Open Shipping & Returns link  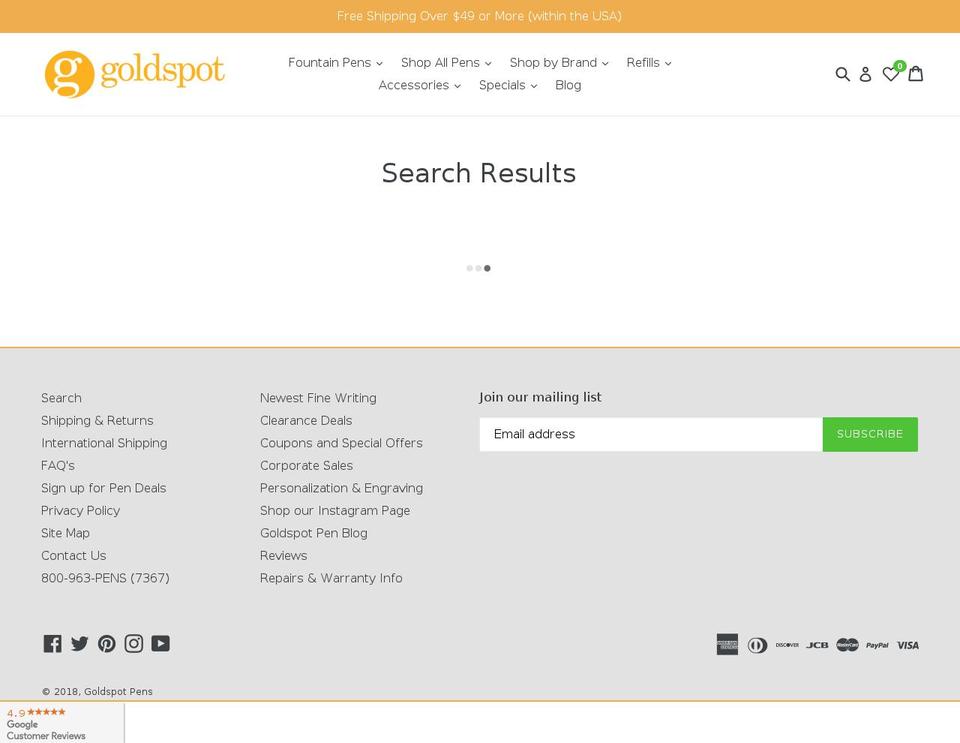[97, 420]
